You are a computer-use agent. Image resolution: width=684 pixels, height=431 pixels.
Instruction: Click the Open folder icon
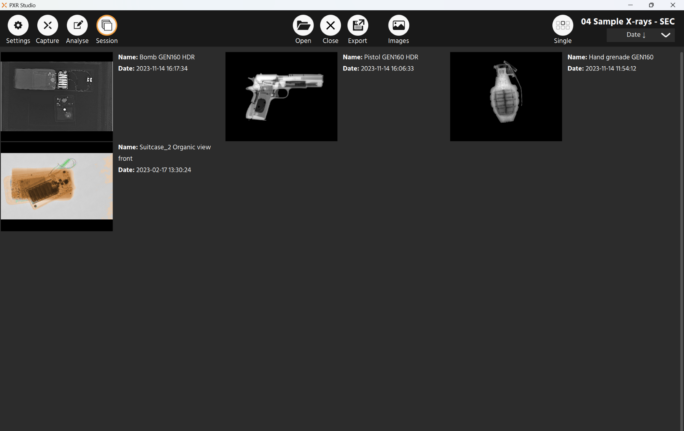pyautogui.click(x=303, y=25)
